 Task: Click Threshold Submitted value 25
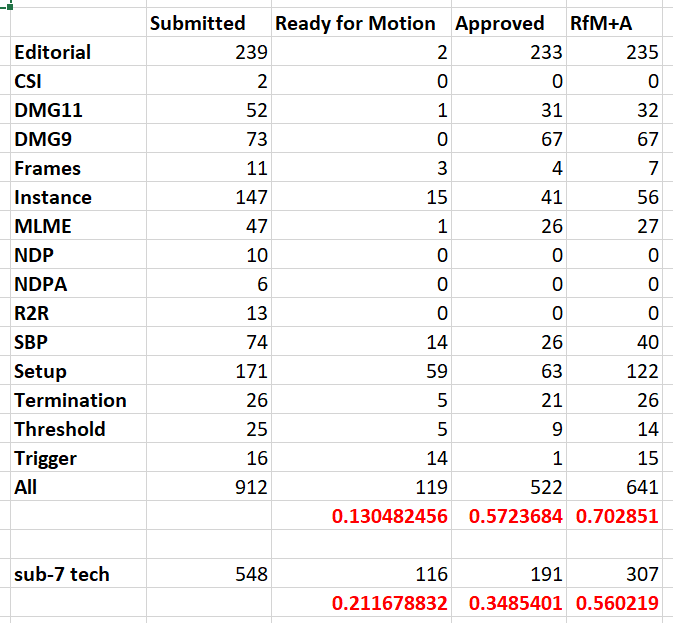(209, 428)
